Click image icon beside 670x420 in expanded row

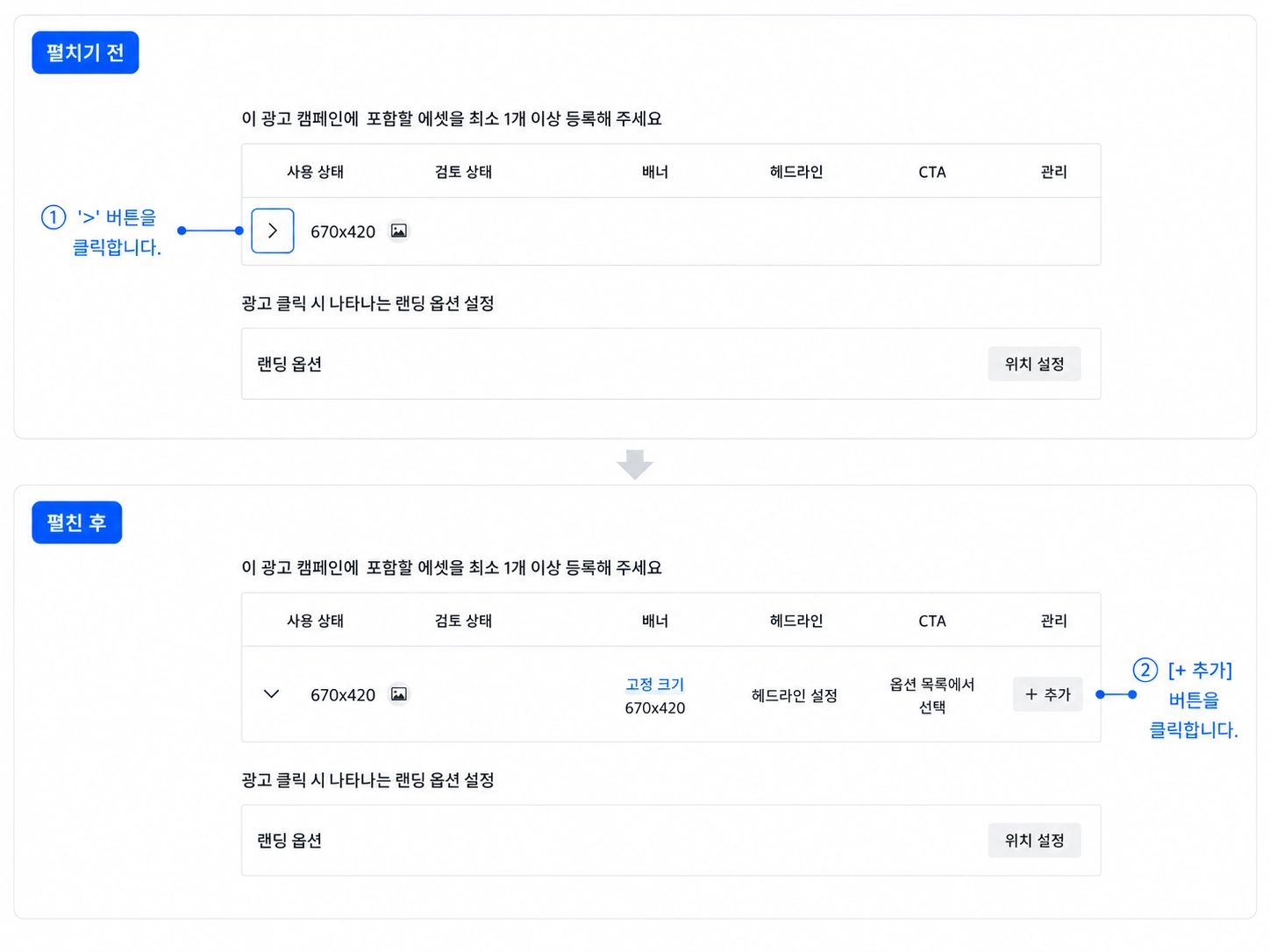pos(399,694)
